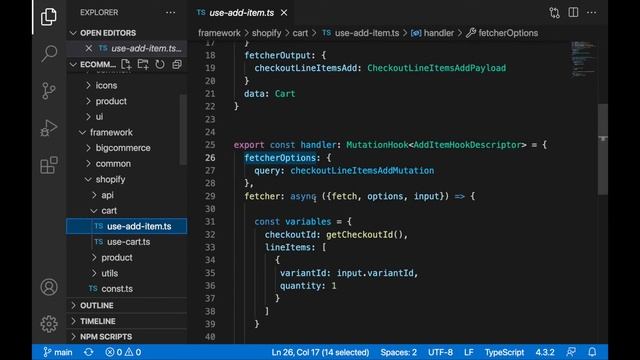Screen dimensions: 640x360
Task: Split the editor to the right
Action: click(573, 13)
